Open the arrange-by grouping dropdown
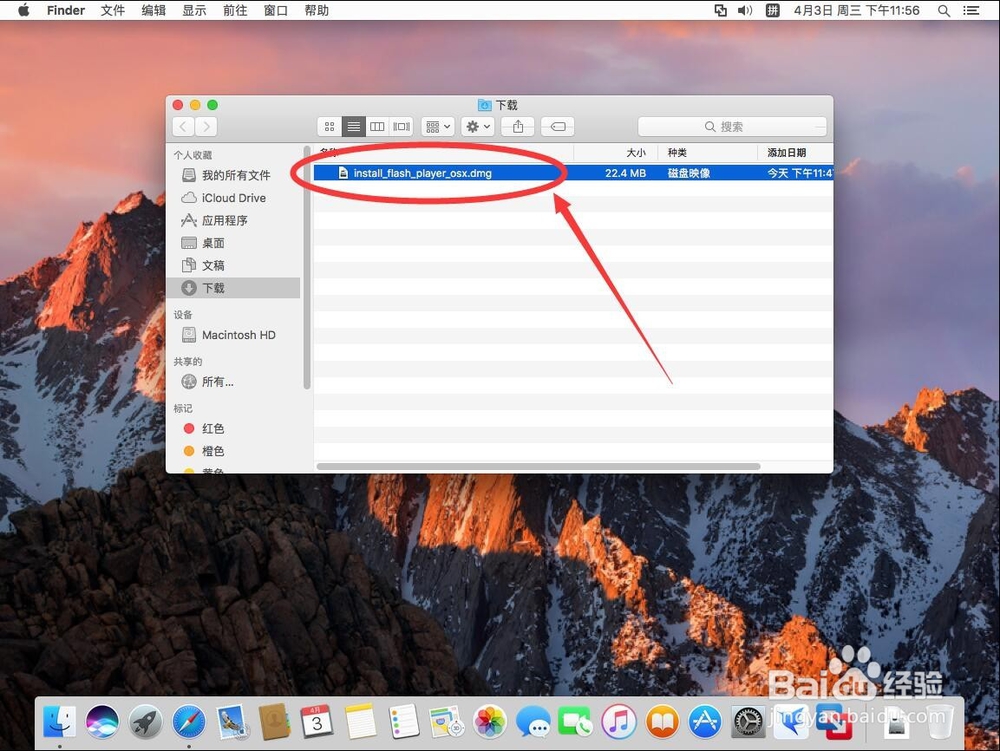1000x751 pixels. [438, 127]
